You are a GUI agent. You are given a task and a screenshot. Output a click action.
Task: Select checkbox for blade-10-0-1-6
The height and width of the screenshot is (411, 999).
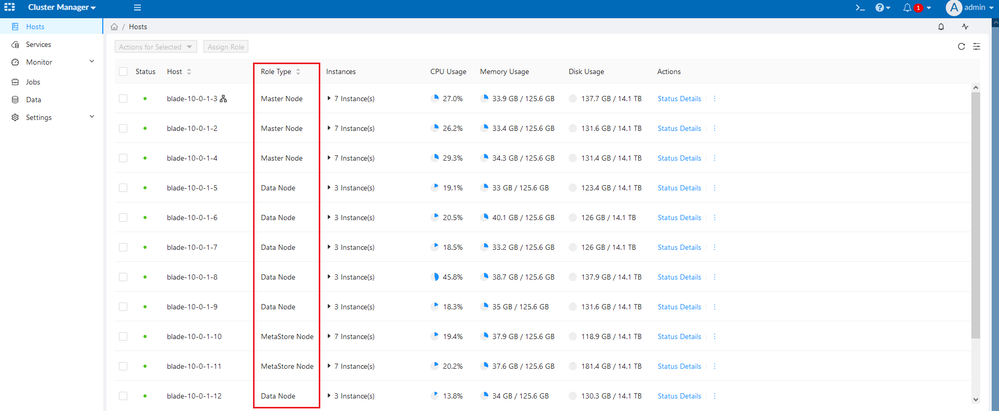pos(123,218)
